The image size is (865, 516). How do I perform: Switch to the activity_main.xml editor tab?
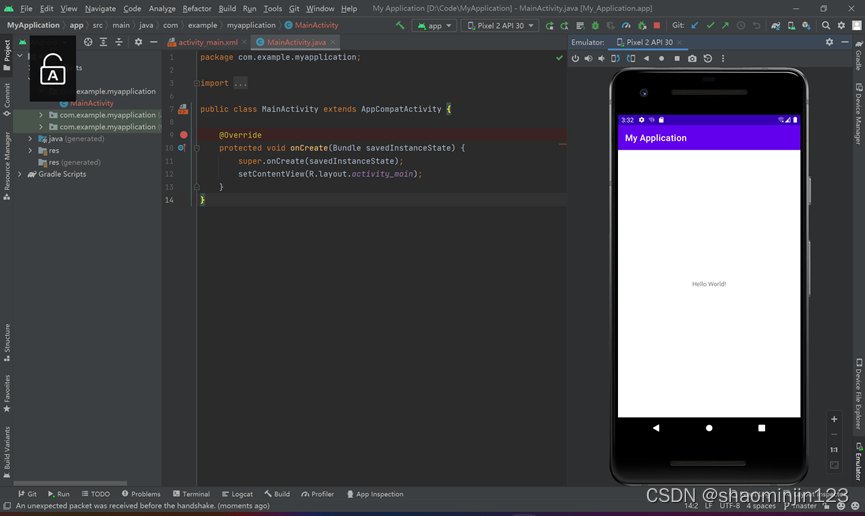[208, 42]
